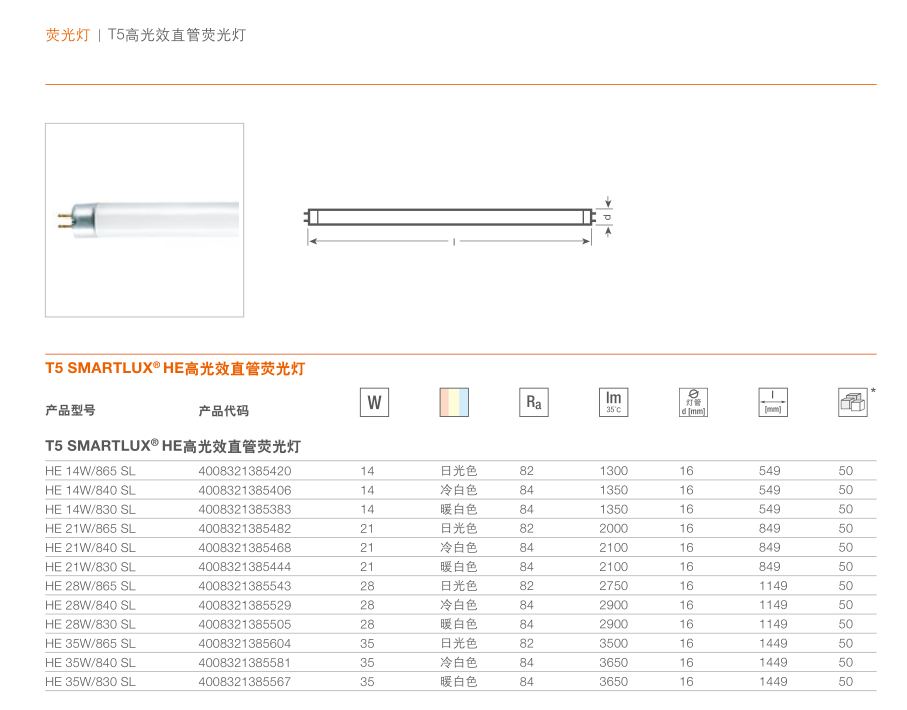Click product code 4008321385420
Viewport: 907px width, 710px height.
(245, 471)
